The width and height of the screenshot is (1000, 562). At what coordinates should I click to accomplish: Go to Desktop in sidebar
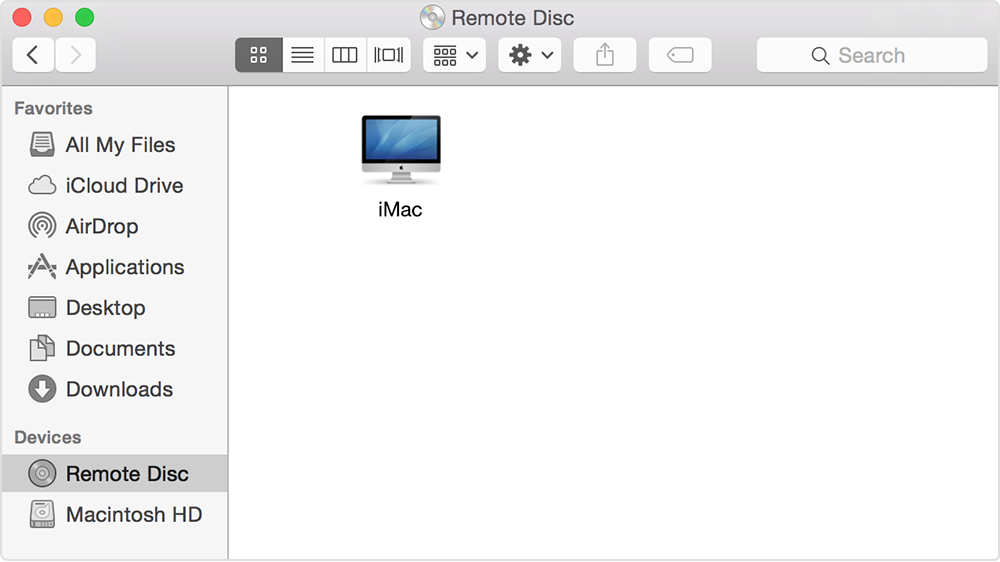point(115,307)
